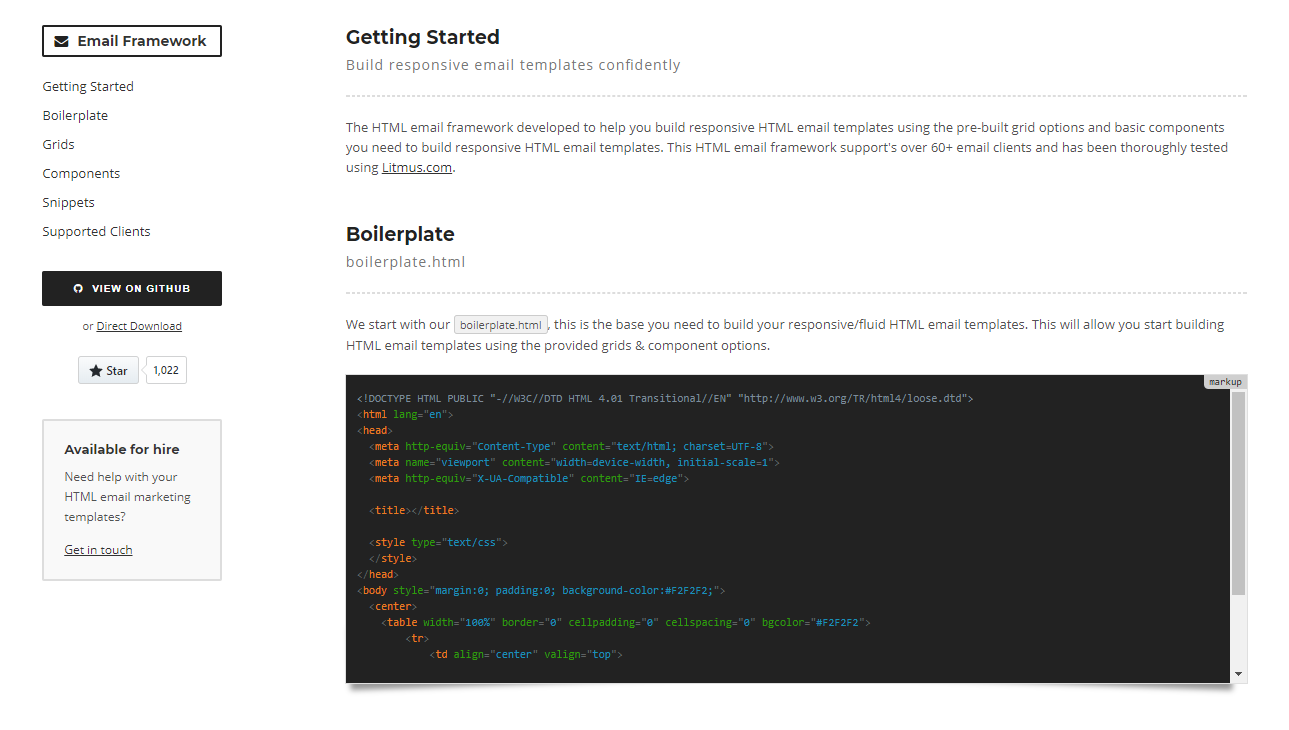Click the DOCTYPE line in the code
The image size is (1289, 730).
pyautogui.click(x=665, y=398)
